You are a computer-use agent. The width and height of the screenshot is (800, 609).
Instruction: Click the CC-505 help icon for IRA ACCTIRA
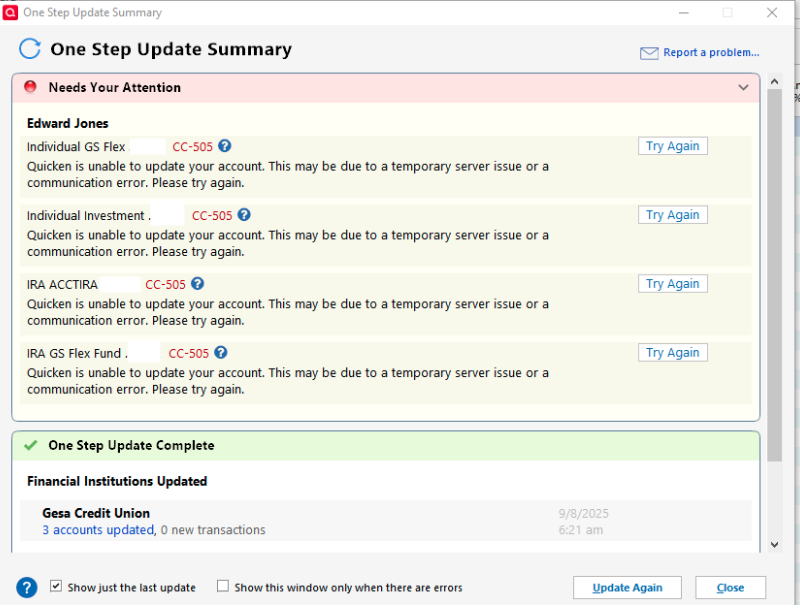197,284
